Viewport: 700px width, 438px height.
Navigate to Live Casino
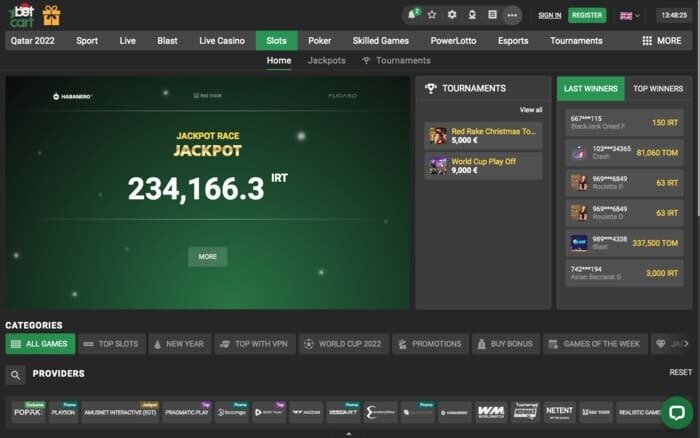222,41
